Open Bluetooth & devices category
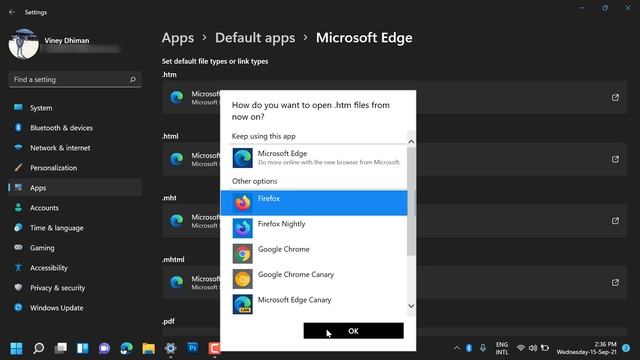The height and width of the screenshot is (360, 640). tap(75, 128)
